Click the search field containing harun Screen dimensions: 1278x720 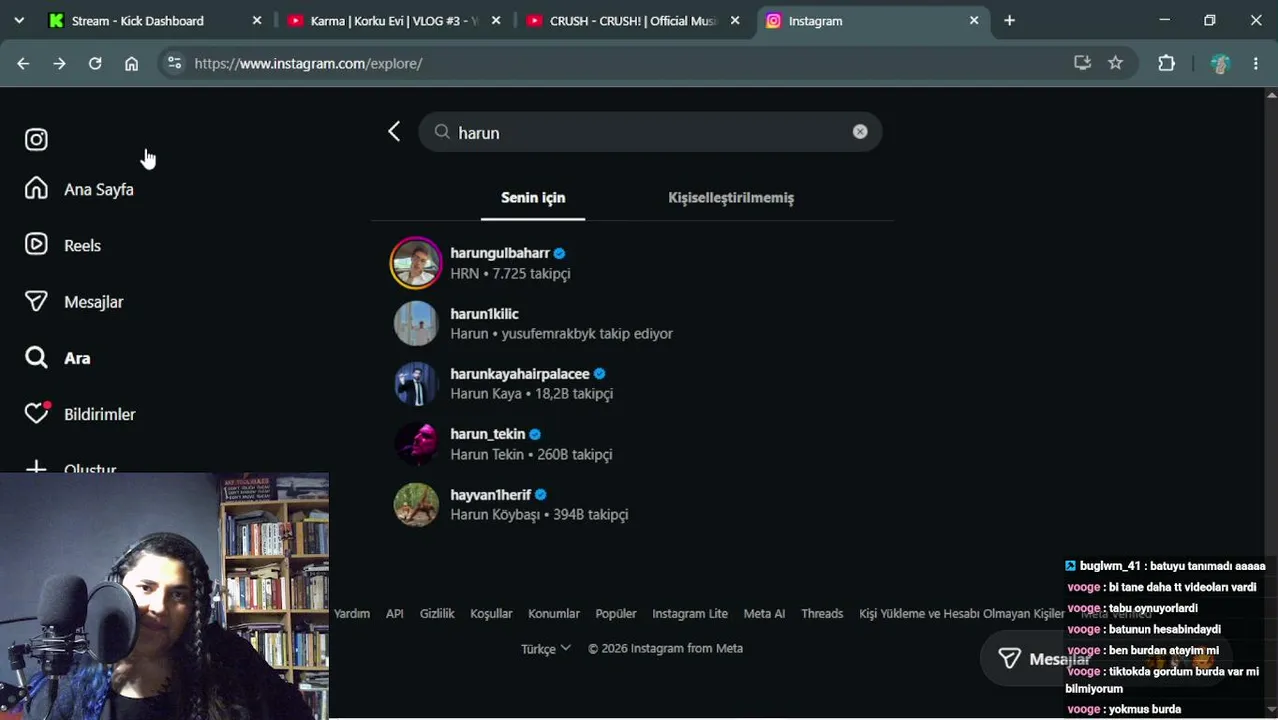click(650, 132)
